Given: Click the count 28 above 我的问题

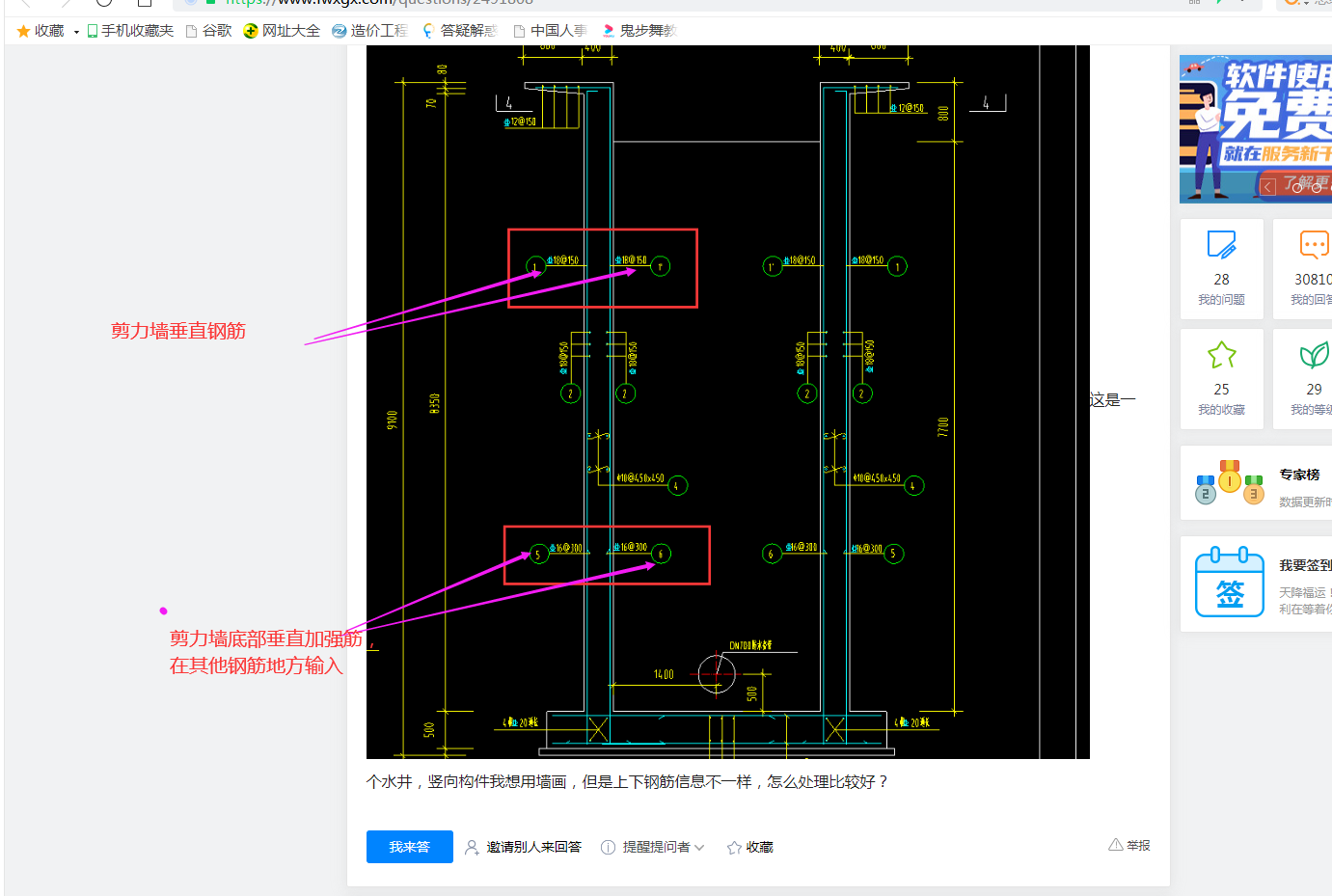Looking at the screenshot, I should tap(1222, 280).
